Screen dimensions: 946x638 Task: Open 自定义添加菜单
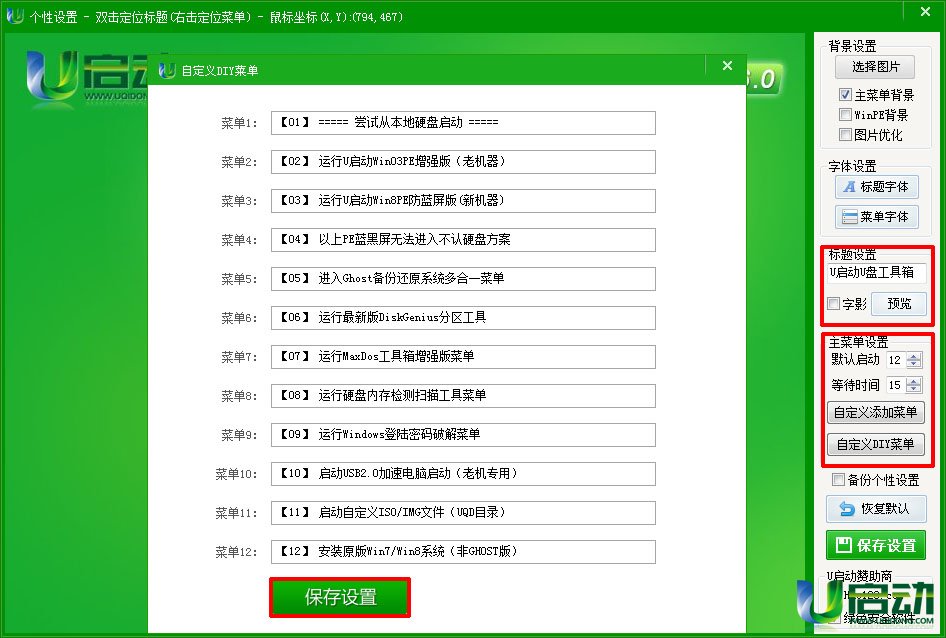pyautogui.click(x=875, y=413)
